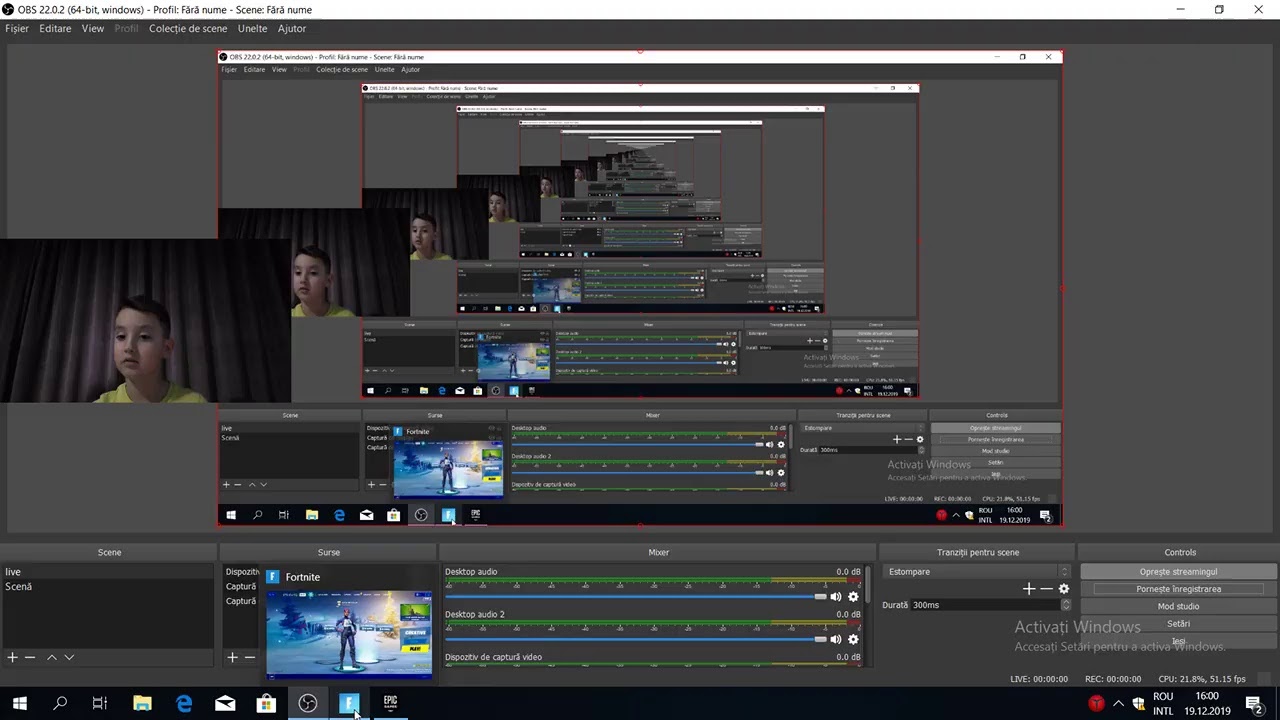The image size is (1280, 720).
Task: Open the Unelte menu
Action: [x=252, y=28]
